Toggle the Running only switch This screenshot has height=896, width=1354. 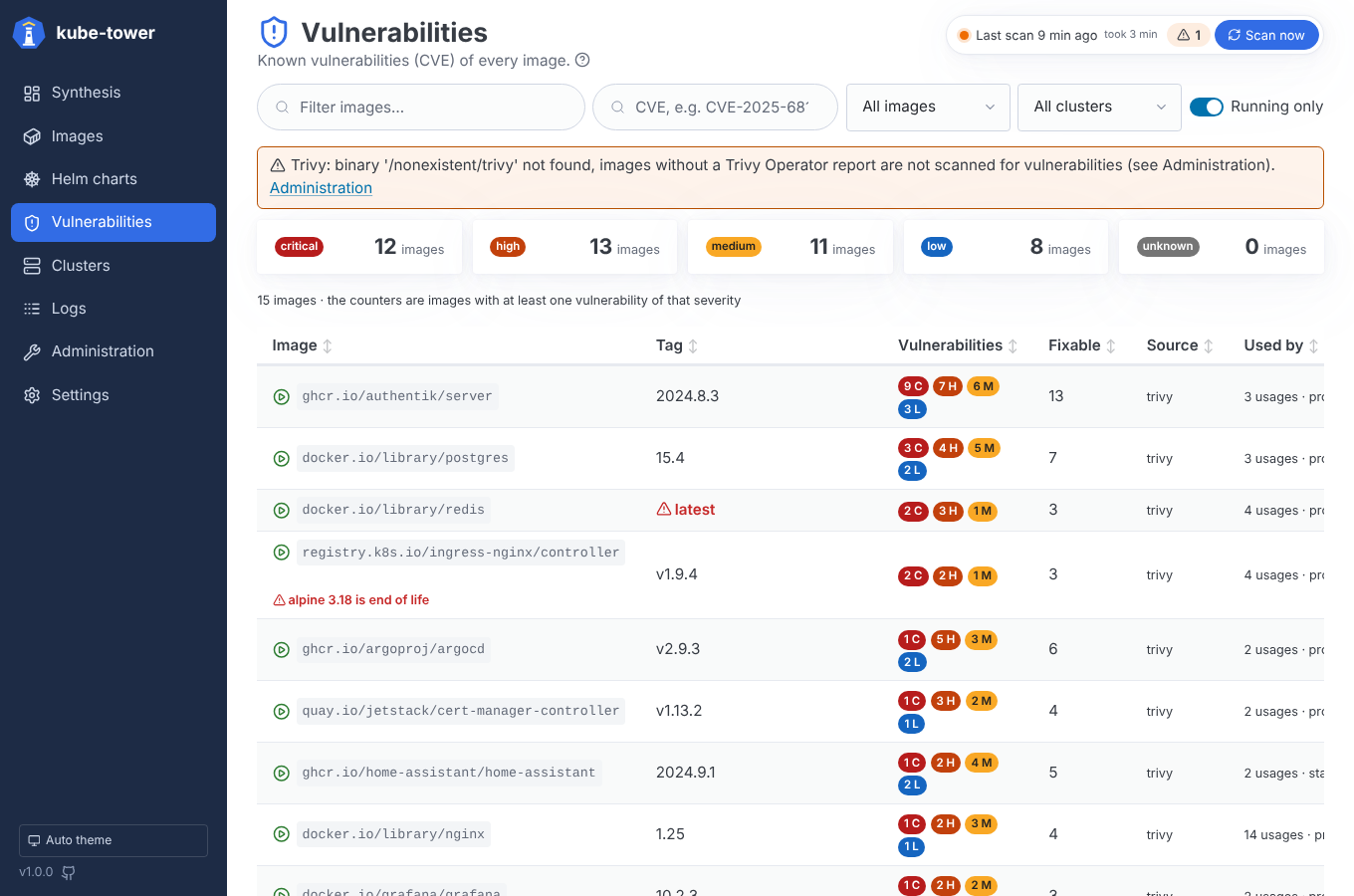pos(1207,107)
